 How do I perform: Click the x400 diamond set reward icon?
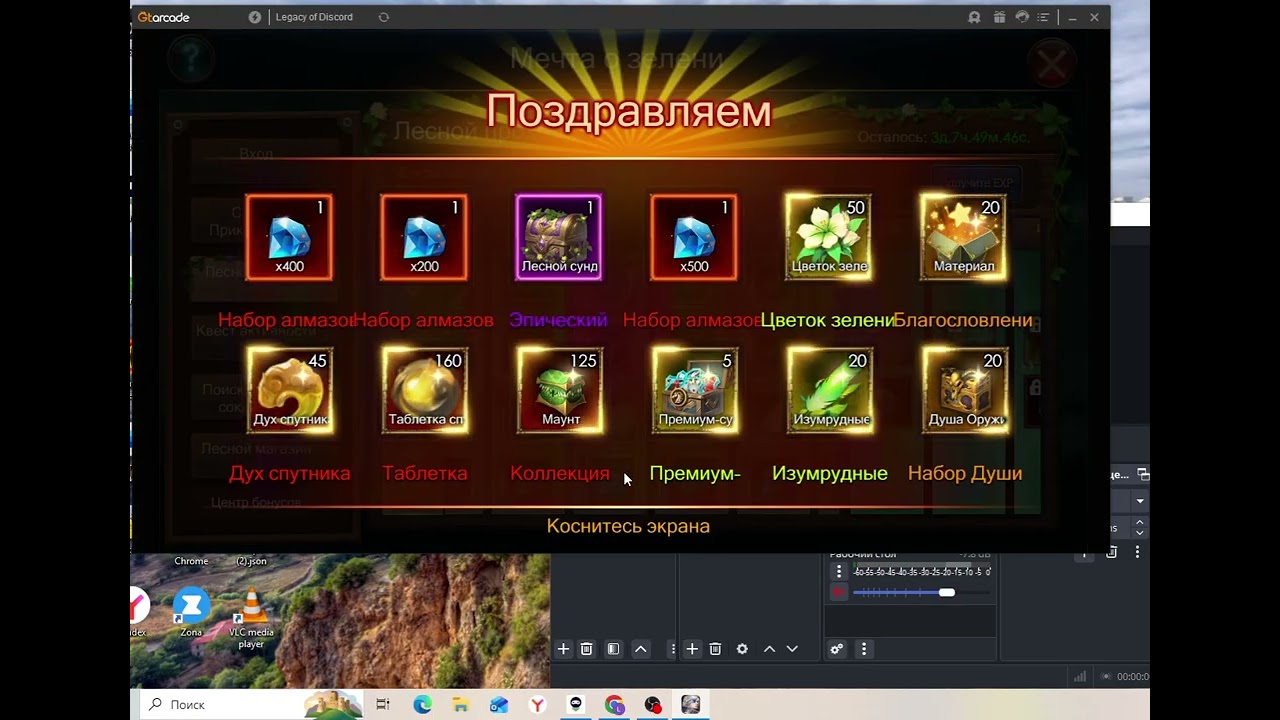tap(289, 237)
